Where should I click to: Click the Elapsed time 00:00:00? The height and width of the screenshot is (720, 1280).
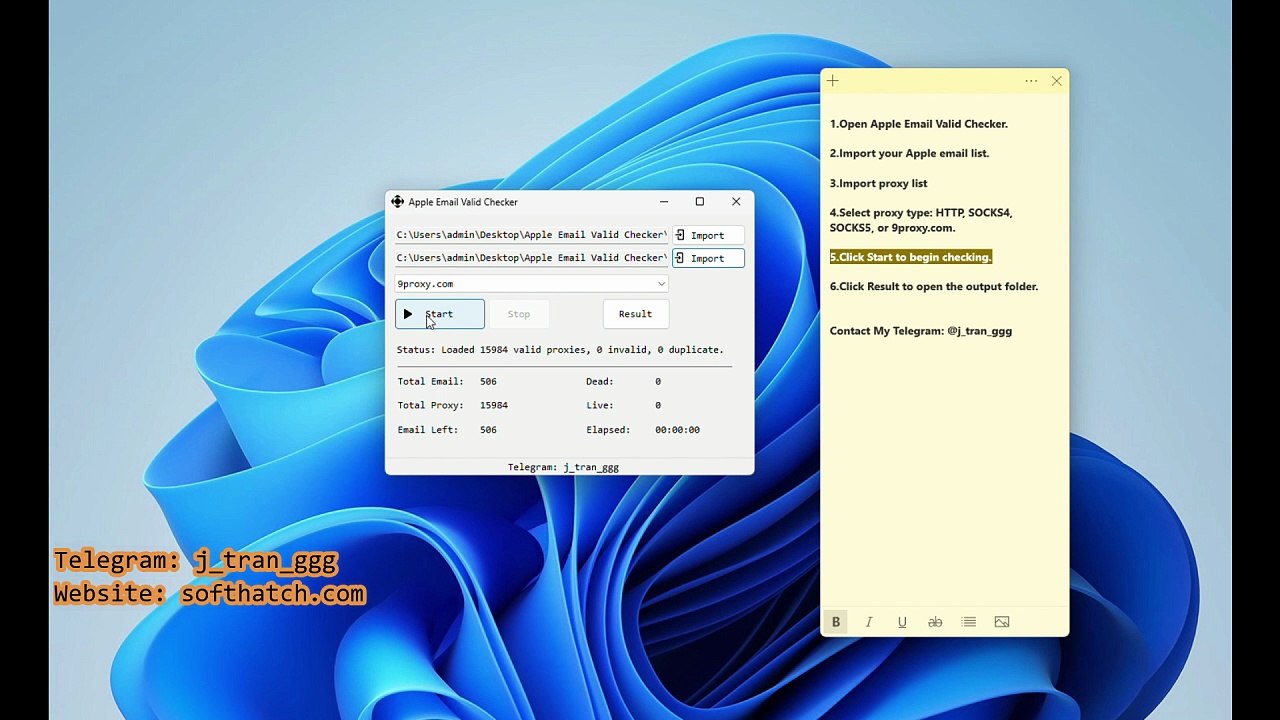coord(677,430)
